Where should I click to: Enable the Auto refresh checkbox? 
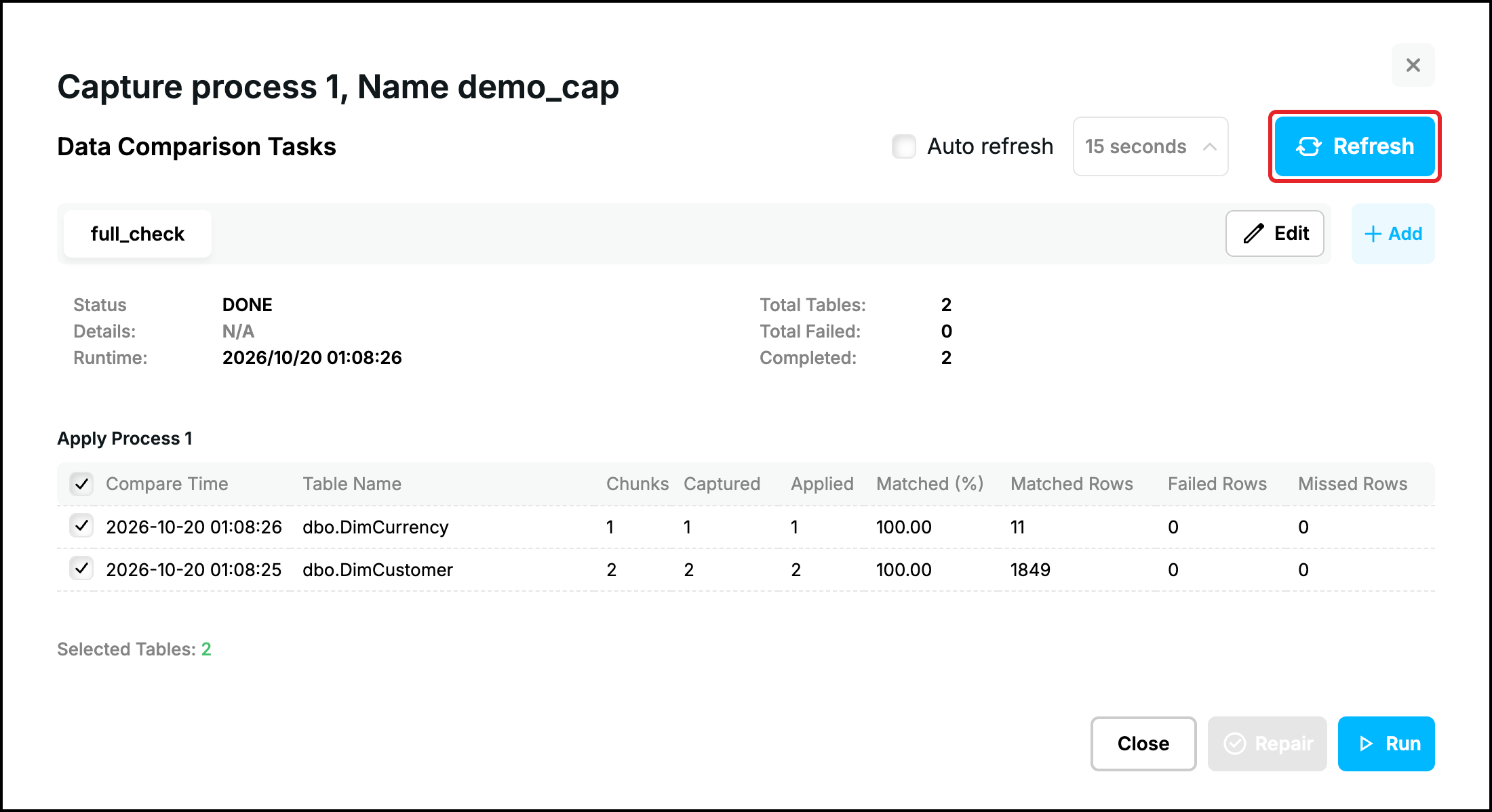click(904, 147)
